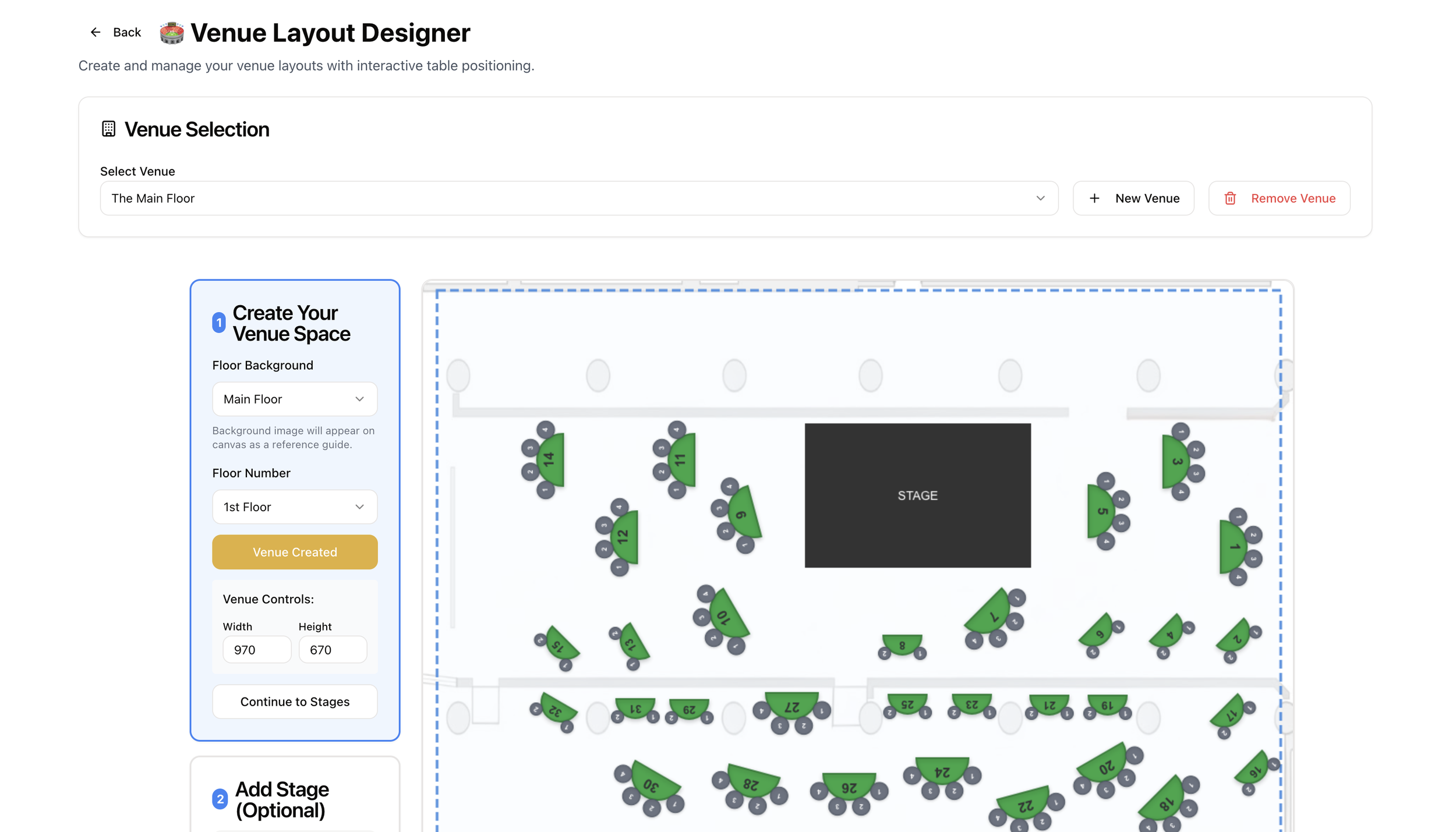The height and width of the screenshot is (832, 1456).
Task: Click the Back link
Action: point(127,32)
